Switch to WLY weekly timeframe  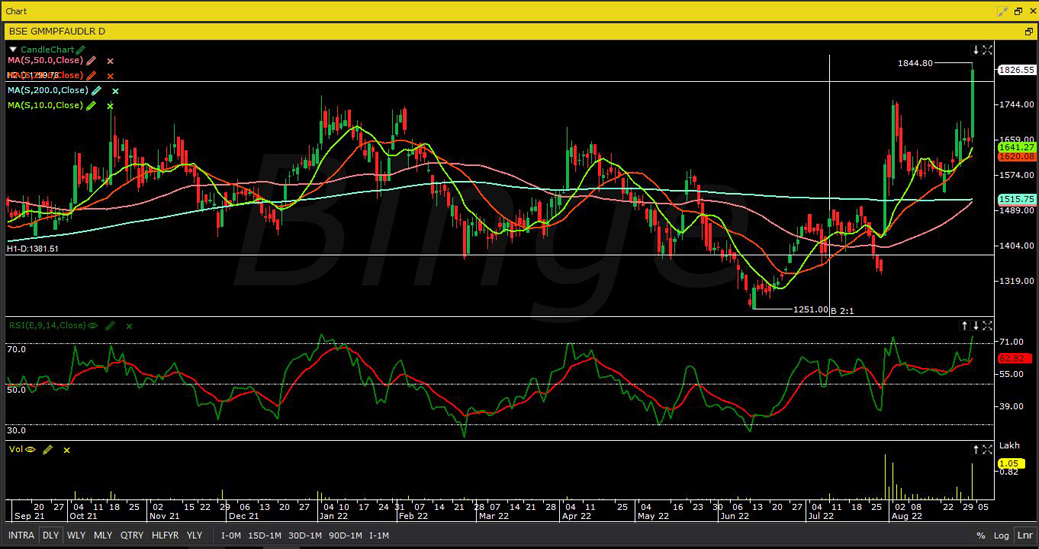point(76,535)
